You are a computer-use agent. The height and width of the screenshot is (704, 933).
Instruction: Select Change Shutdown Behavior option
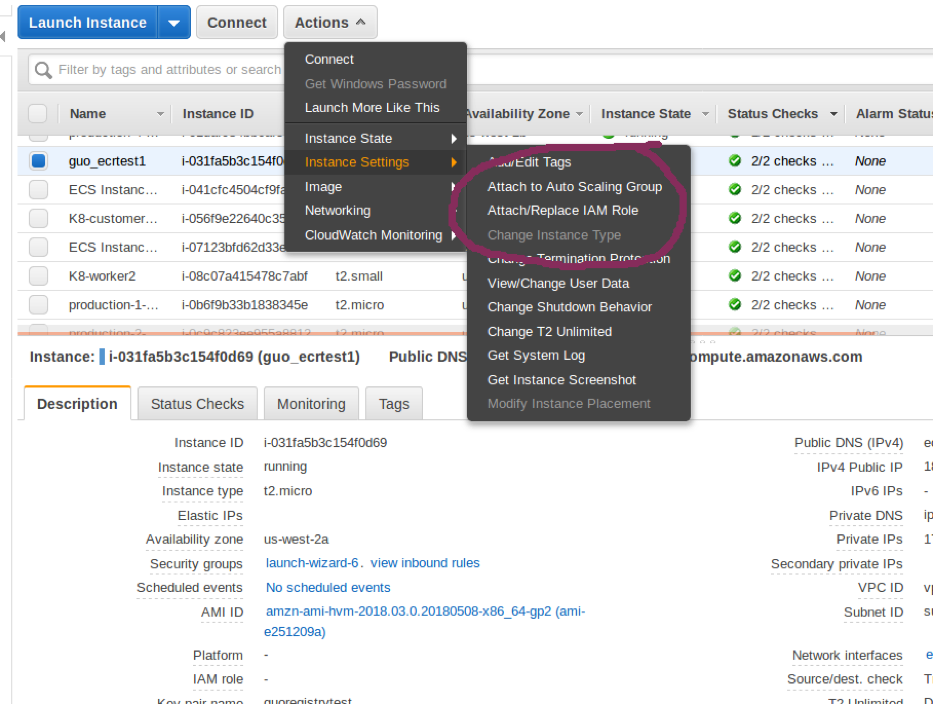(x=569, y=307)
